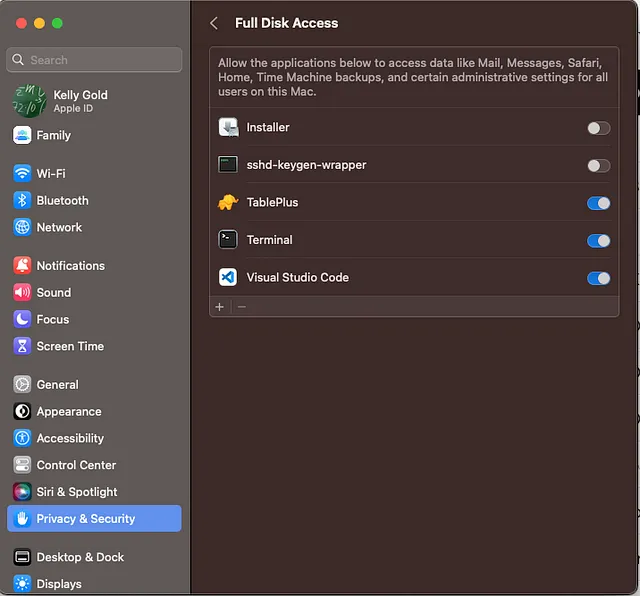Screen dimensions: 640x596
Task: Turn off Terminal's Full Disk Access
Action: tap(598, 240)
